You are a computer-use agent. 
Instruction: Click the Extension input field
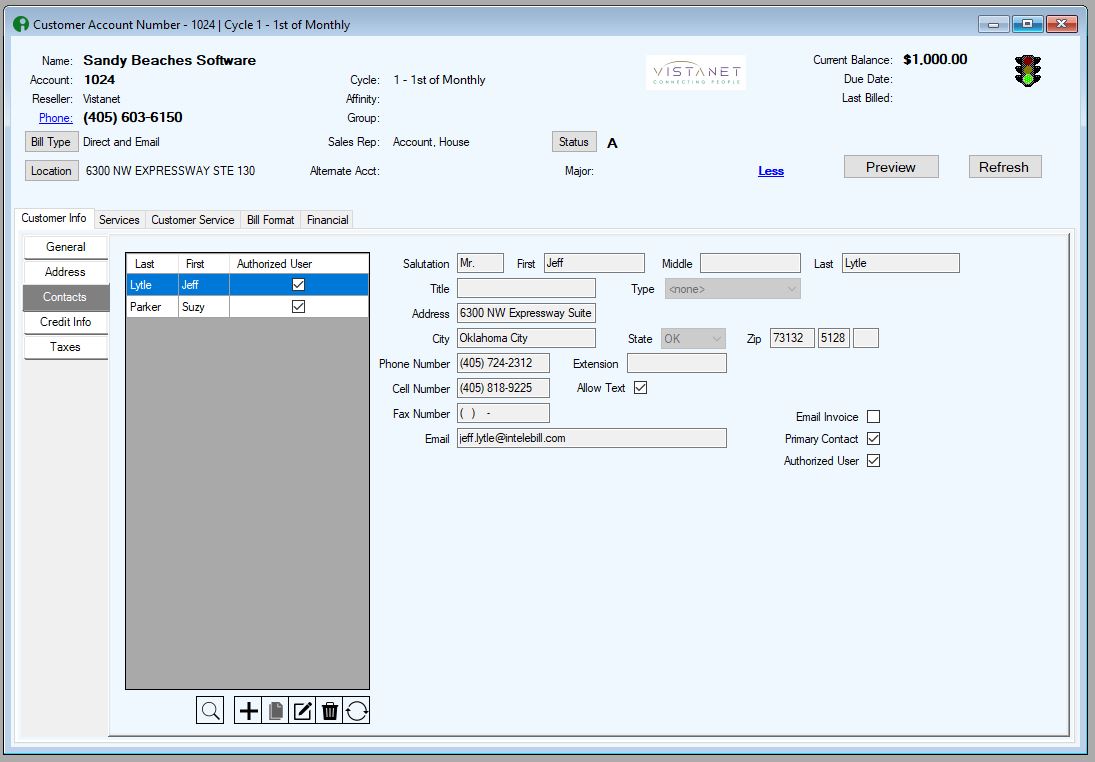(677, 363)
